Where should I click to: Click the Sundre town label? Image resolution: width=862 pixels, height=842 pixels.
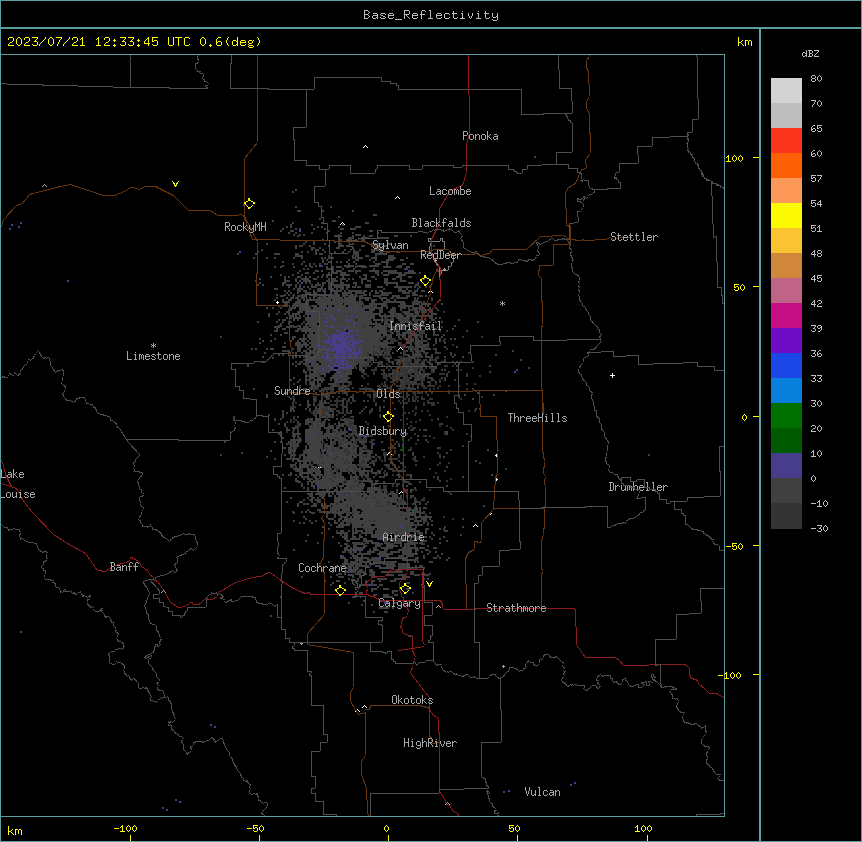pyautogui.click(x=292, y=391)
